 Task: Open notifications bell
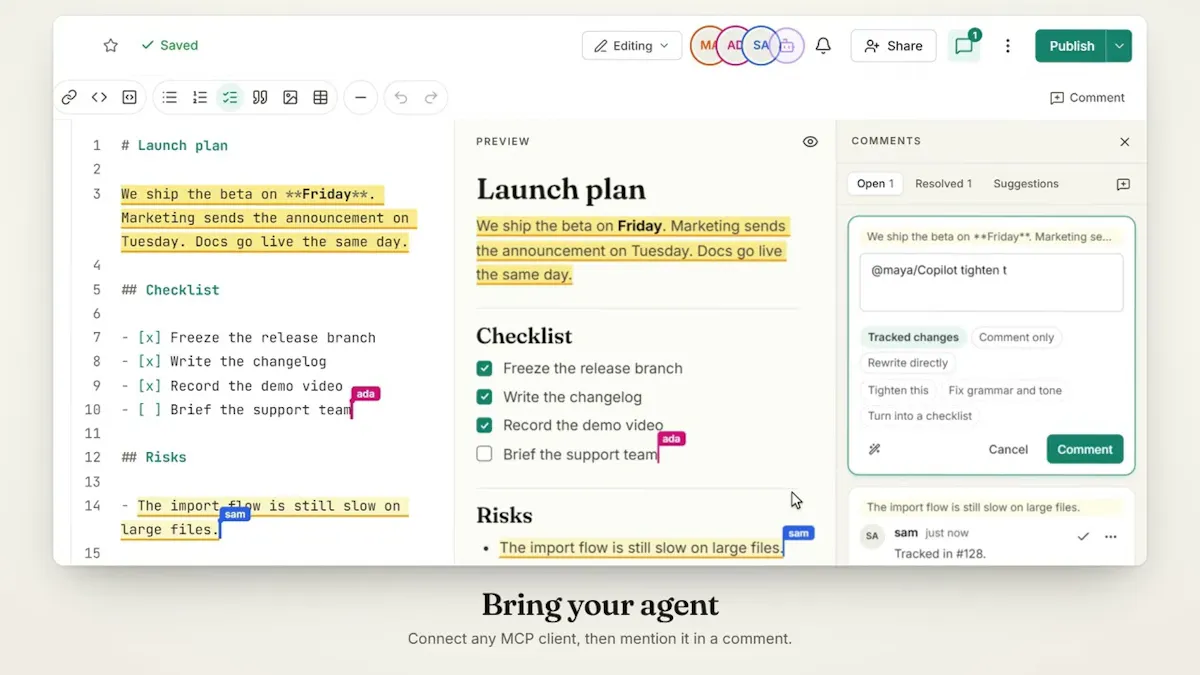pos(823,46)
